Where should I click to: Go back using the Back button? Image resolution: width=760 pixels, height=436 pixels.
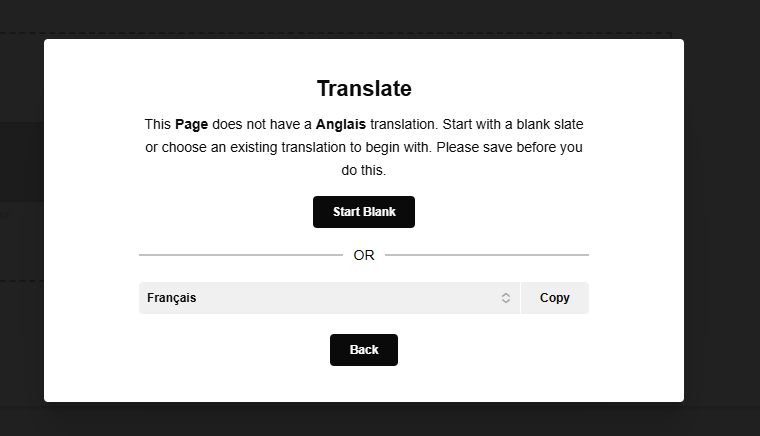click(364, 350)
